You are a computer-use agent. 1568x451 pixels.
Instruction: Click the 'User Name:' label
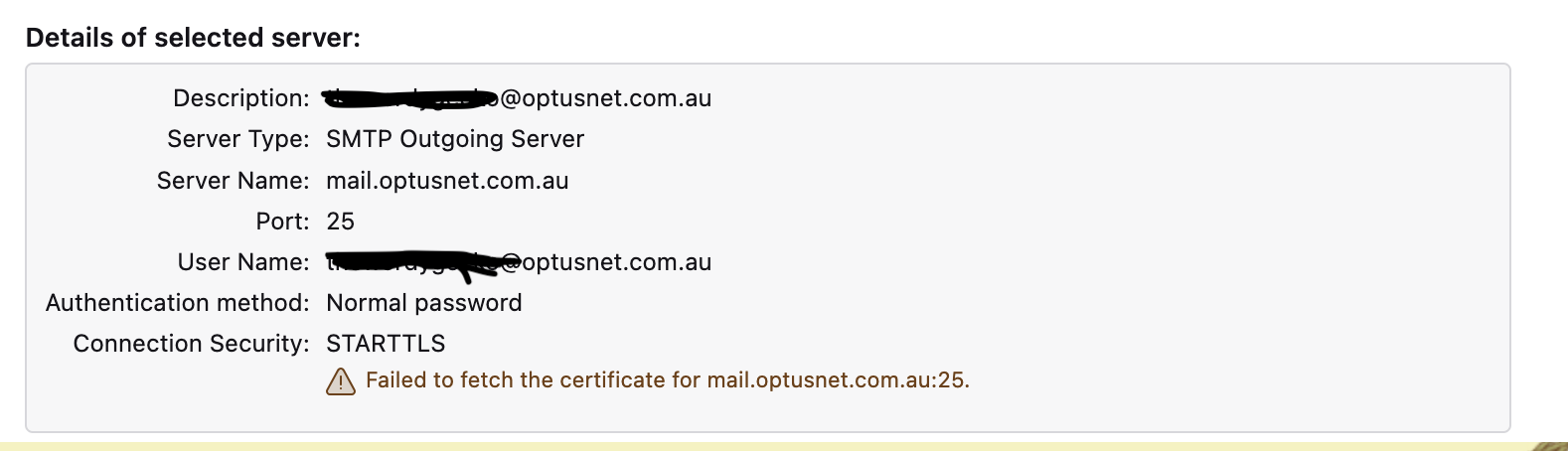242,262
